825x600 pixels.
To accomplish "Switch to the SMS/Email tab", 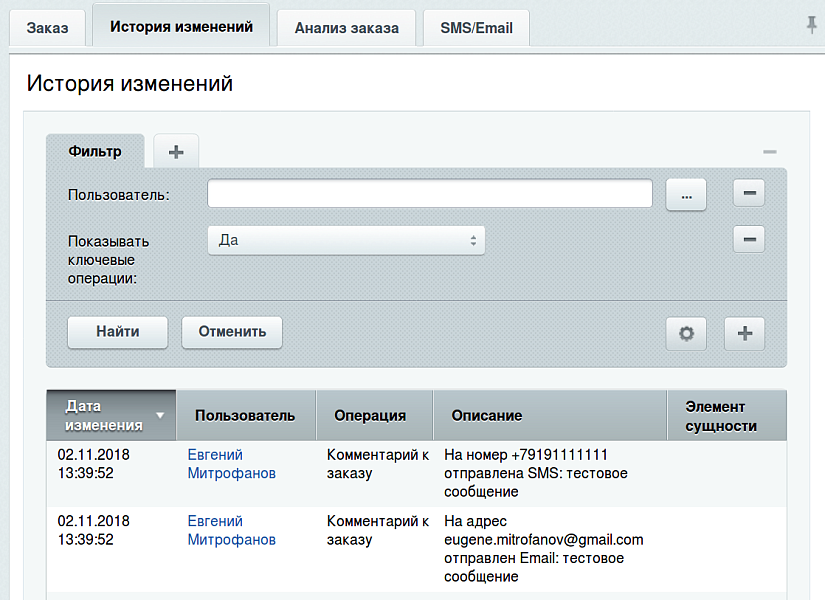I will [475, 27].
